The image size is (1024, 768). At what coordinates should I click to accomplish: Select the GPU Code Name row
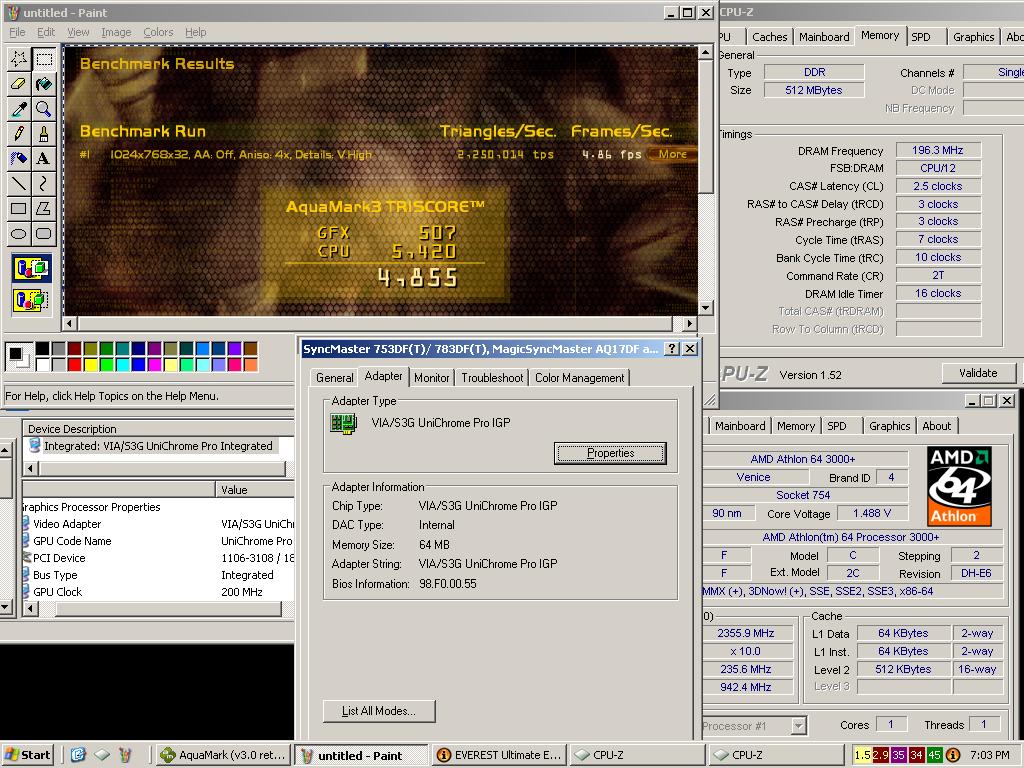click(x=157, y=541)
